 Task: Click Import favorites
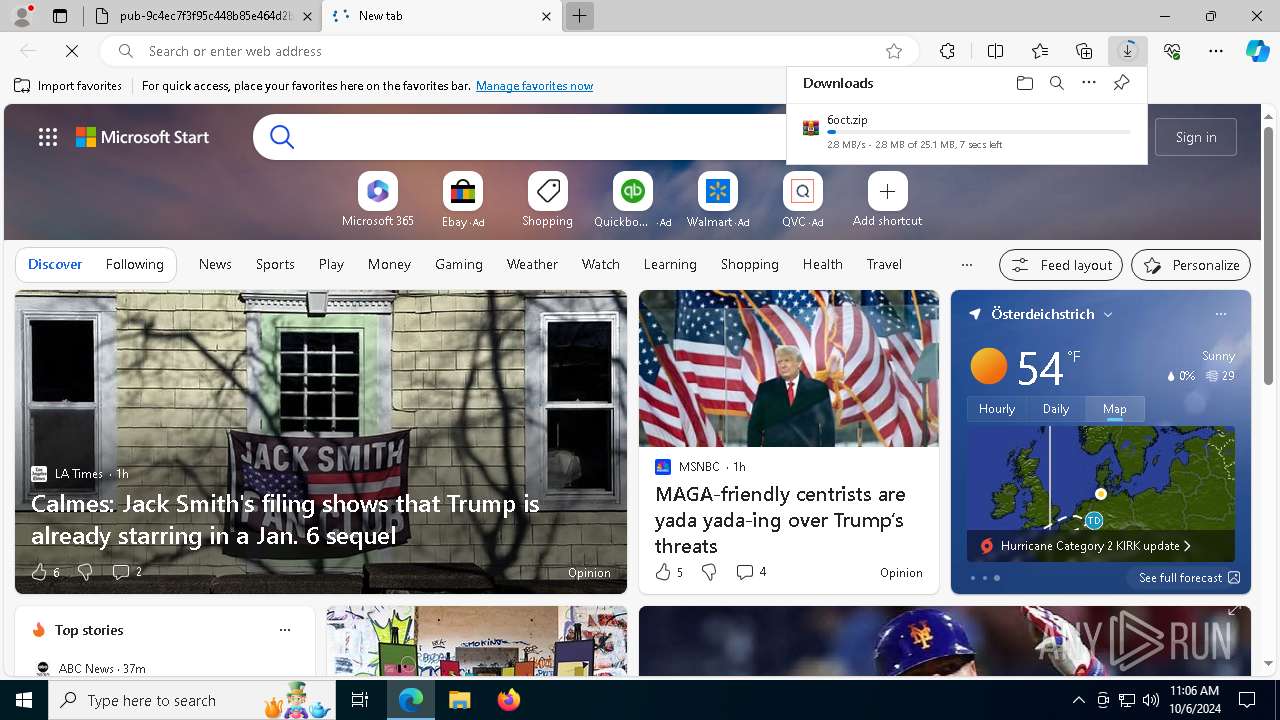[68, 86]
